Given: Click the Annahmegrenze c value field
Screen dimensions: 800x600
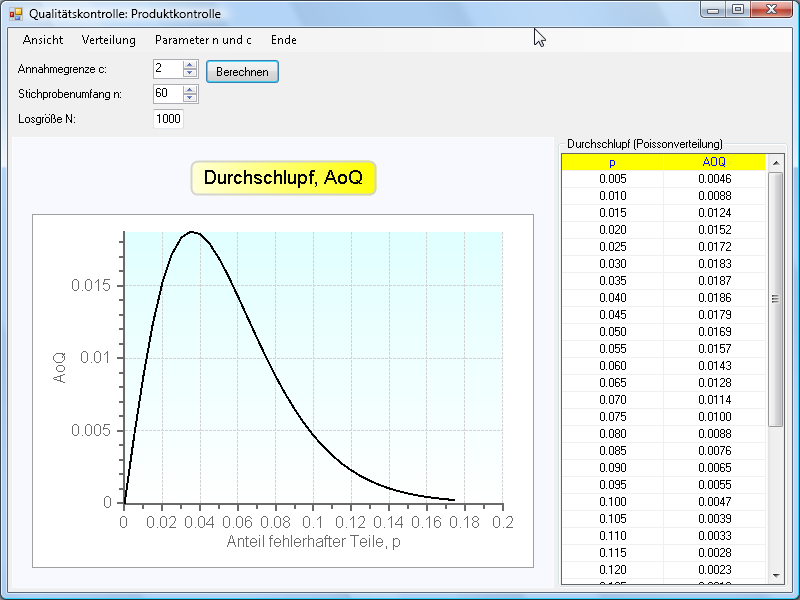Looking at the screenshot, I should [167, 69].
